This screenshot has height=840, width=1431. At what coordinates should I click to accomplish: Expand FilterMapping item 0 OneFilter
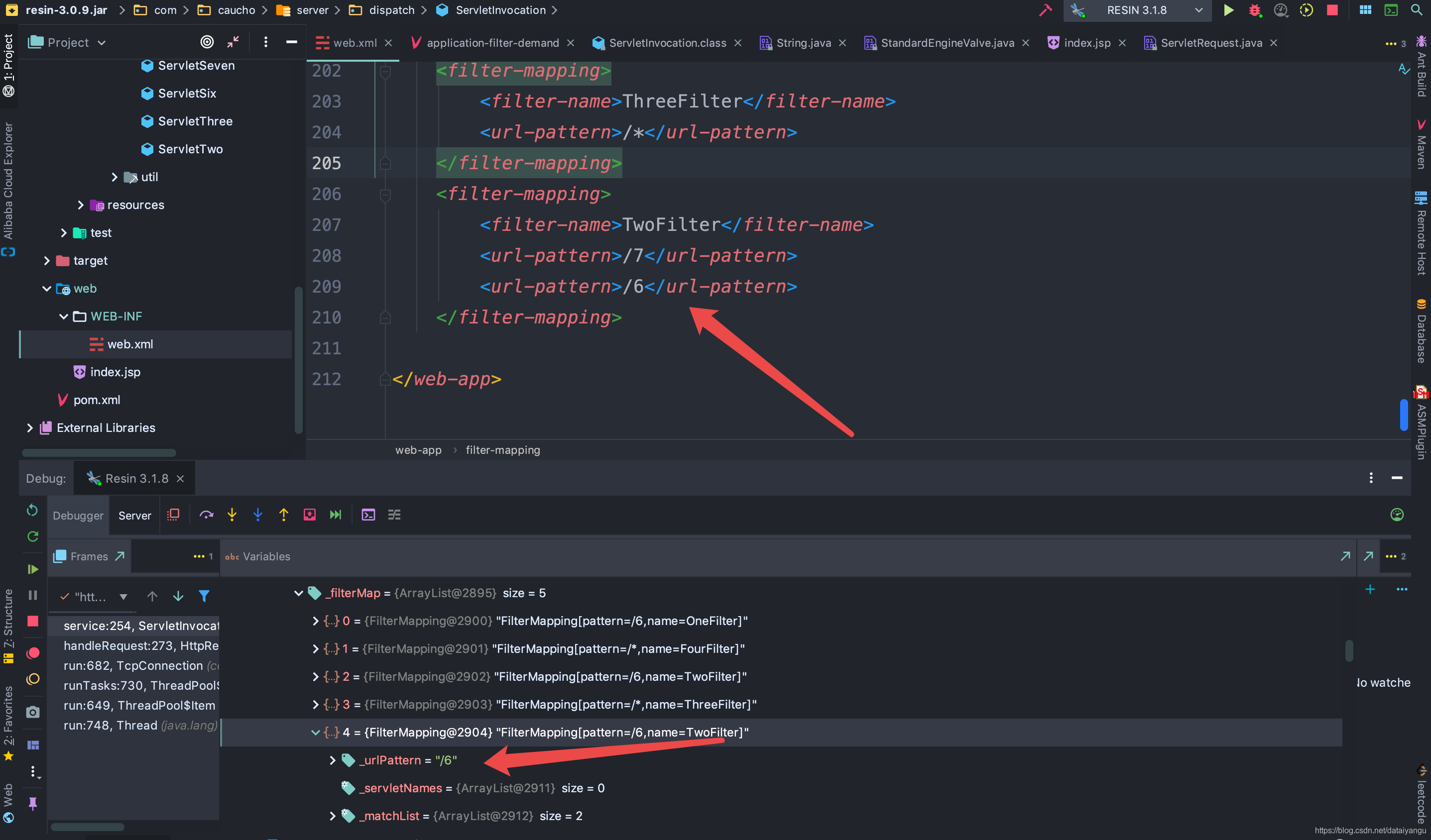pyautogui.click(x=315, y=622)
